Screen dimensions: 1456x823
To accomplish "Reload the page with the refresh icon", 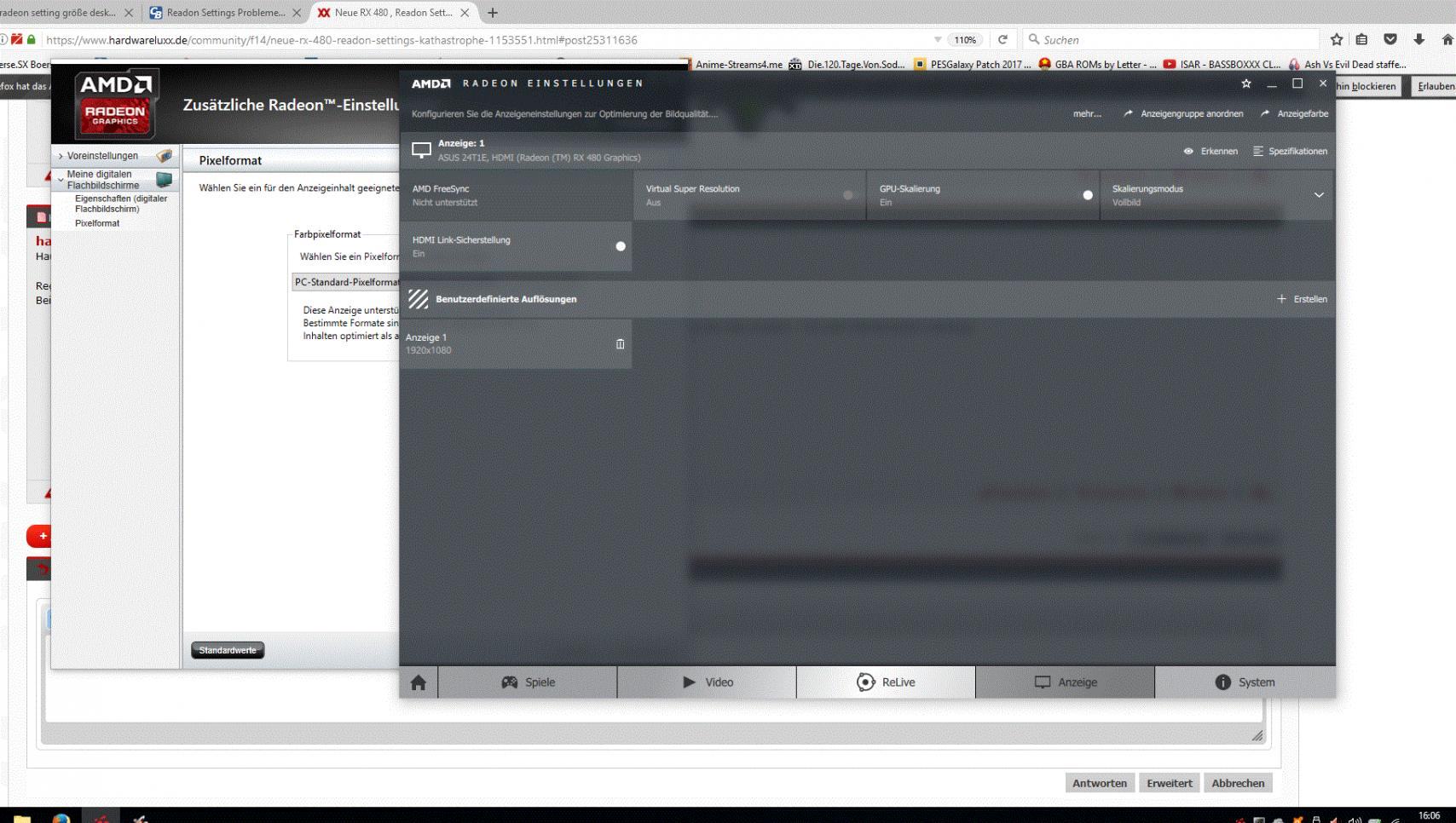I will pos(1002,40).
